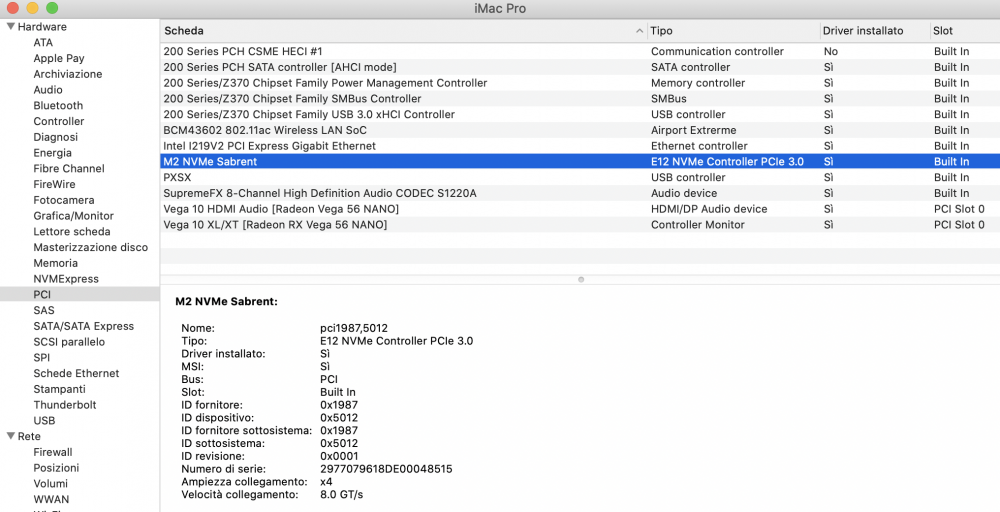Click the 8.0 GT/s link speed value

[x=341, y=494]
